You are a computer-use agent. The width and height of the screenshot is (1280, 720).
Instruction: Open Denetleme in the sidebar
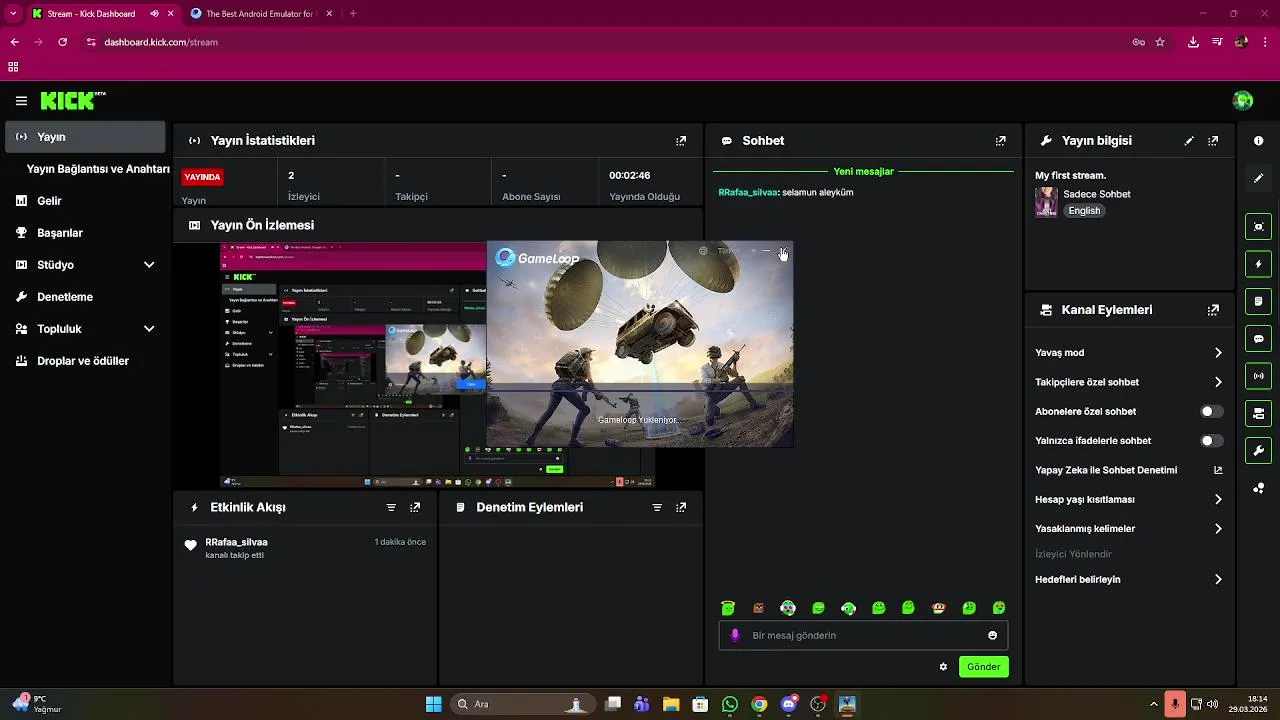tap(85, 297)
